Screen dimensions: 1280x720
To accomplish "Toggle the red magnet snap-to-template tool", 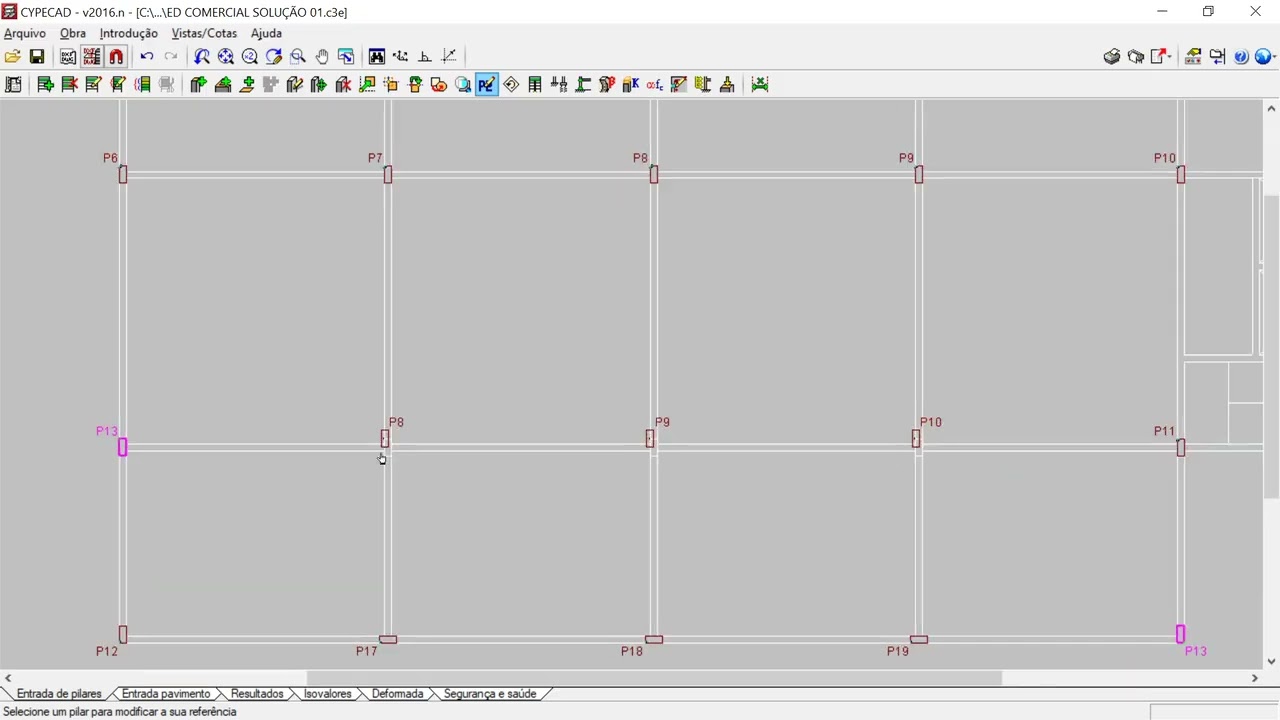I will pos(116,57).
